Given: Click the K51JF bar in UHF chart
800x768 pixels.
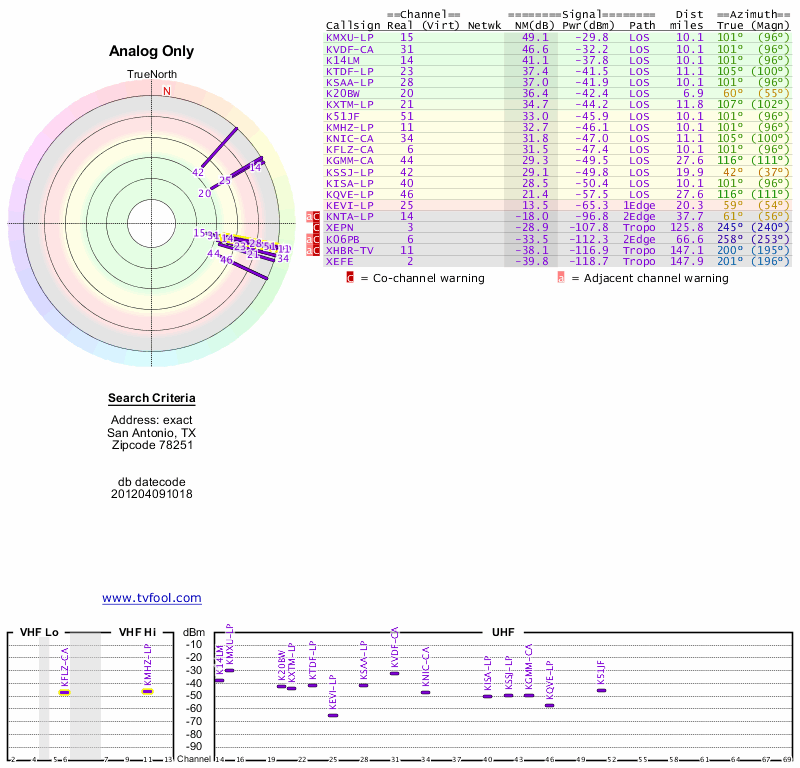Looking at the screenshot, I should tap(602, 690).
